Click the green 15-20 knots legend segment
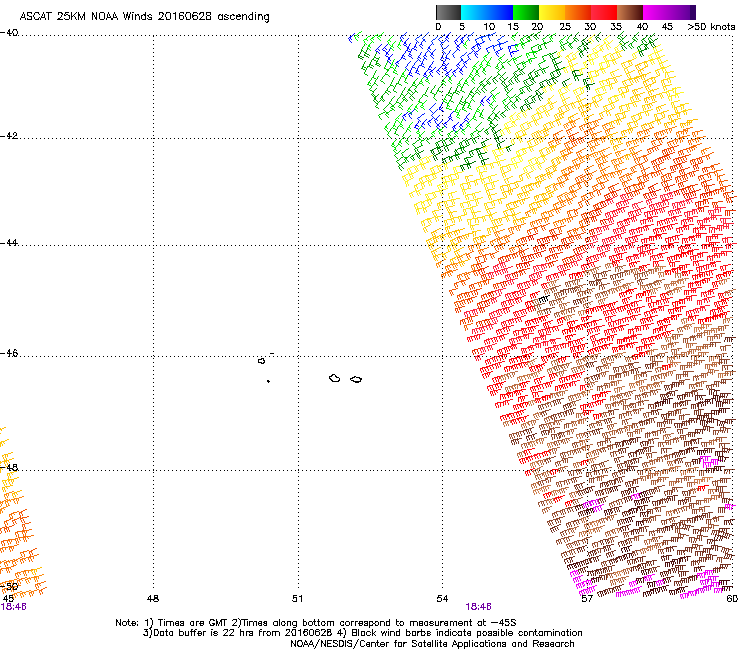This screenshot has height=650, width=740. click(526, 12)
